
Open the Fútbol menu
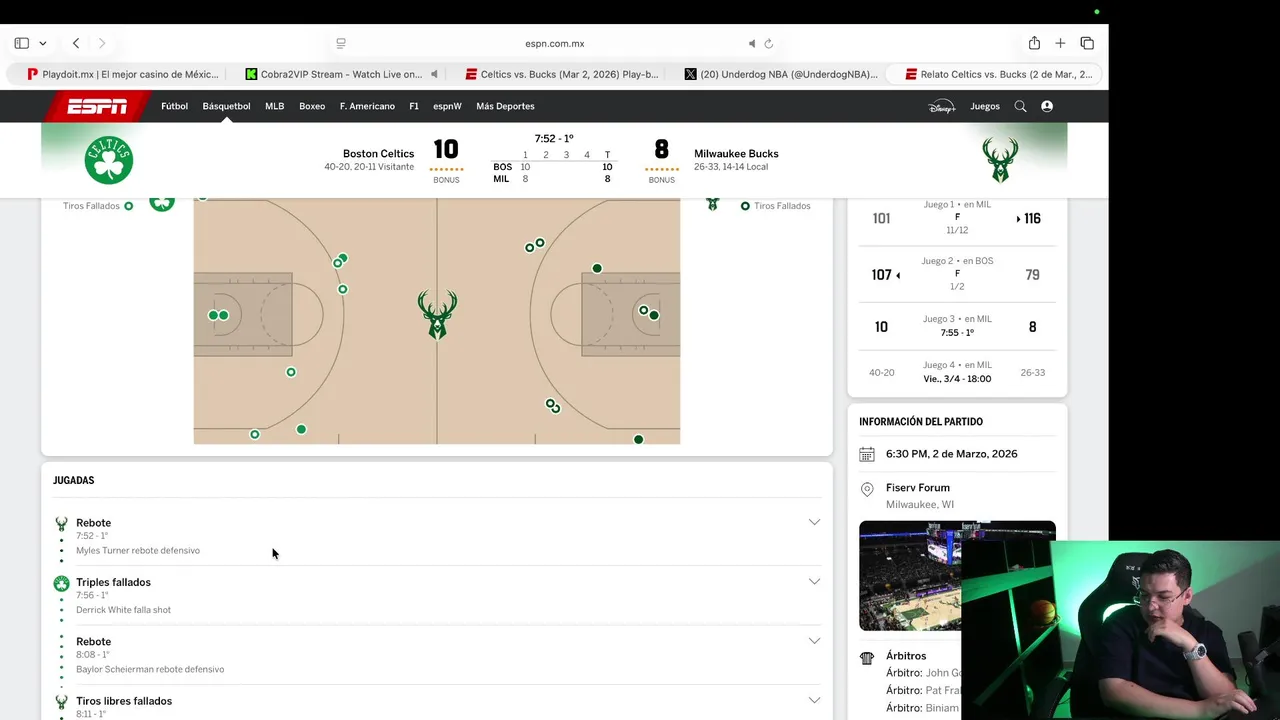(174, 106)
